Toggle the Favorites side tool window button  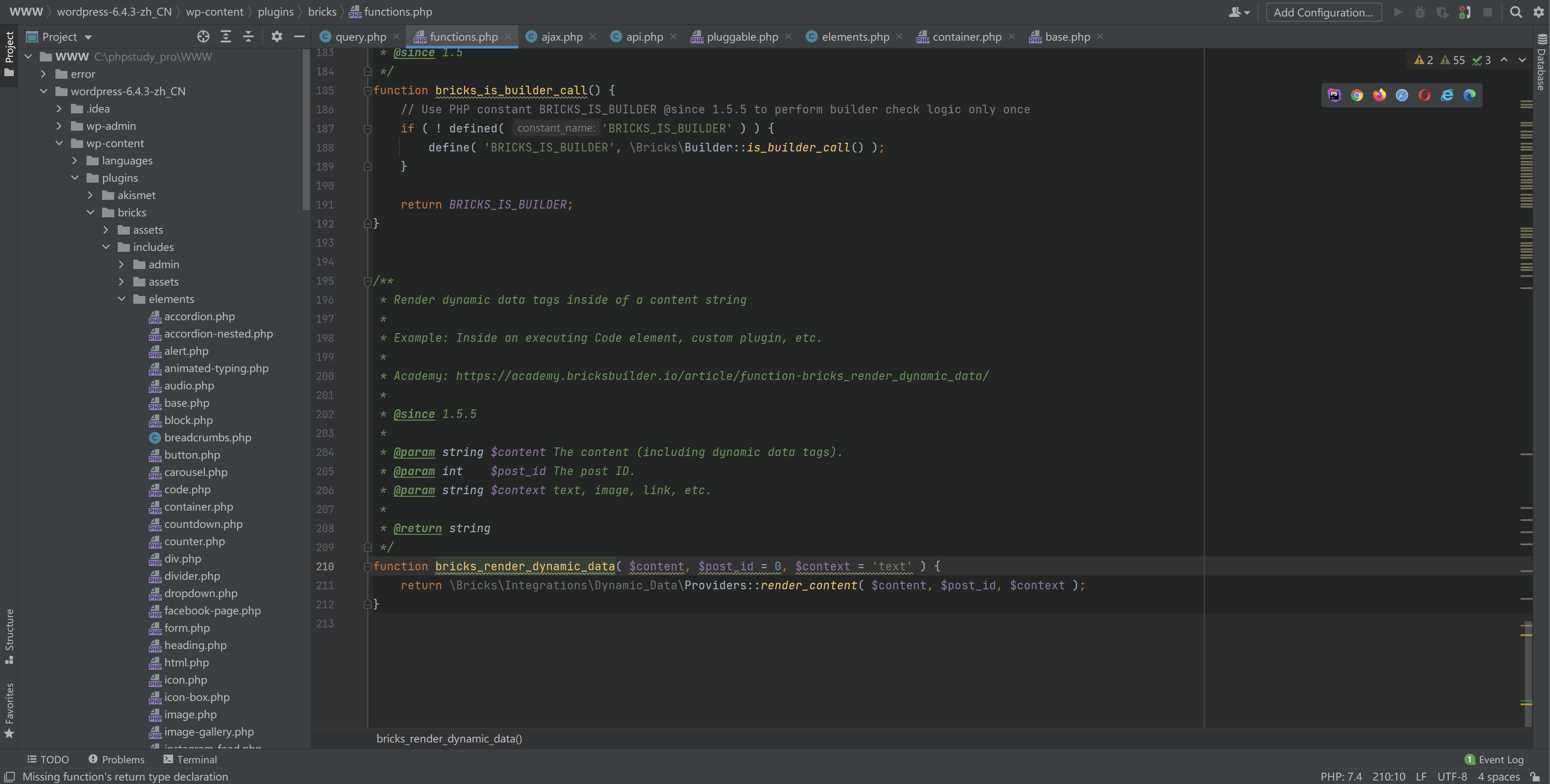[9, 710]
